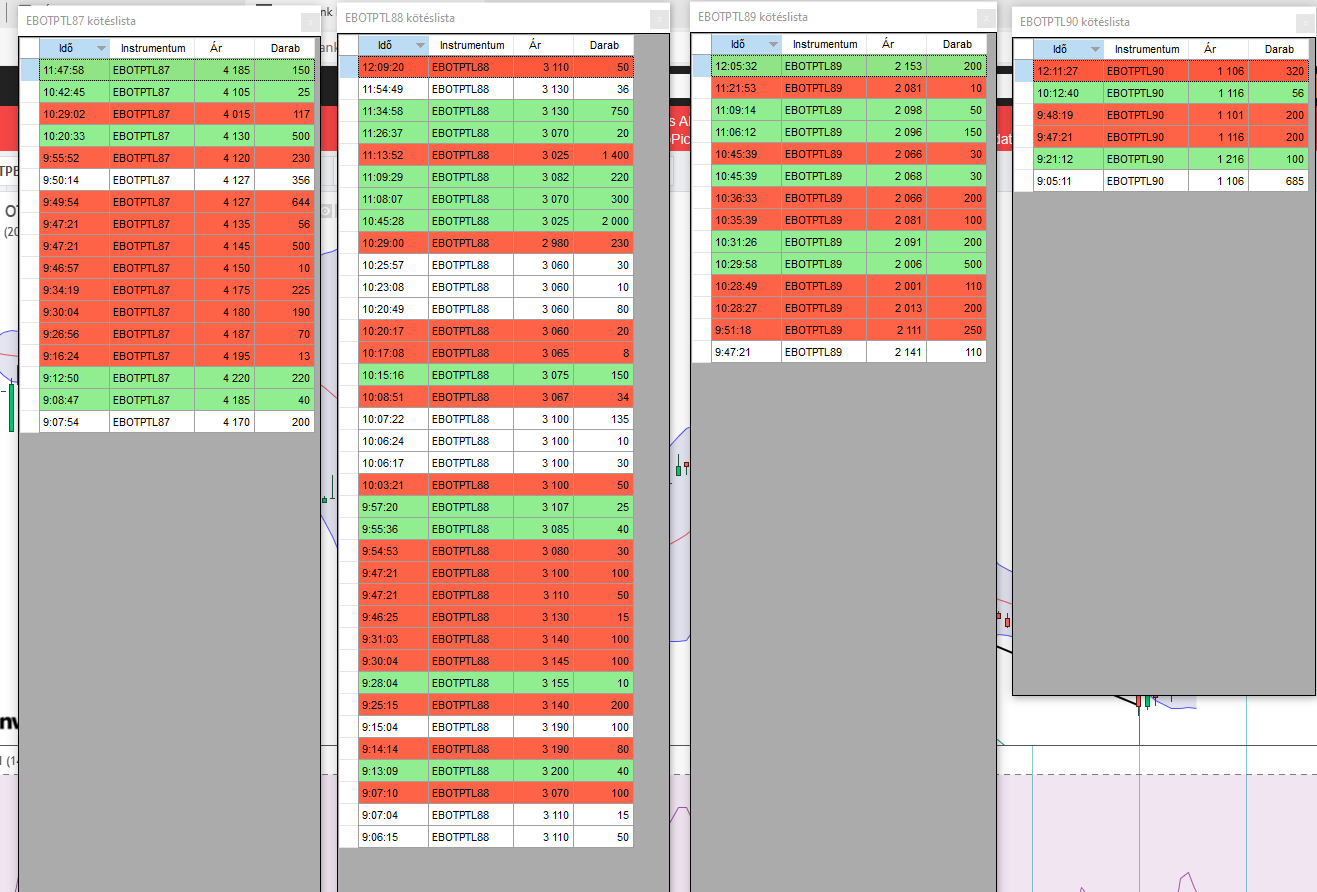
Task: Open Idő sort arrow in EBOTPTL89 list
Action: click(772, 44)
